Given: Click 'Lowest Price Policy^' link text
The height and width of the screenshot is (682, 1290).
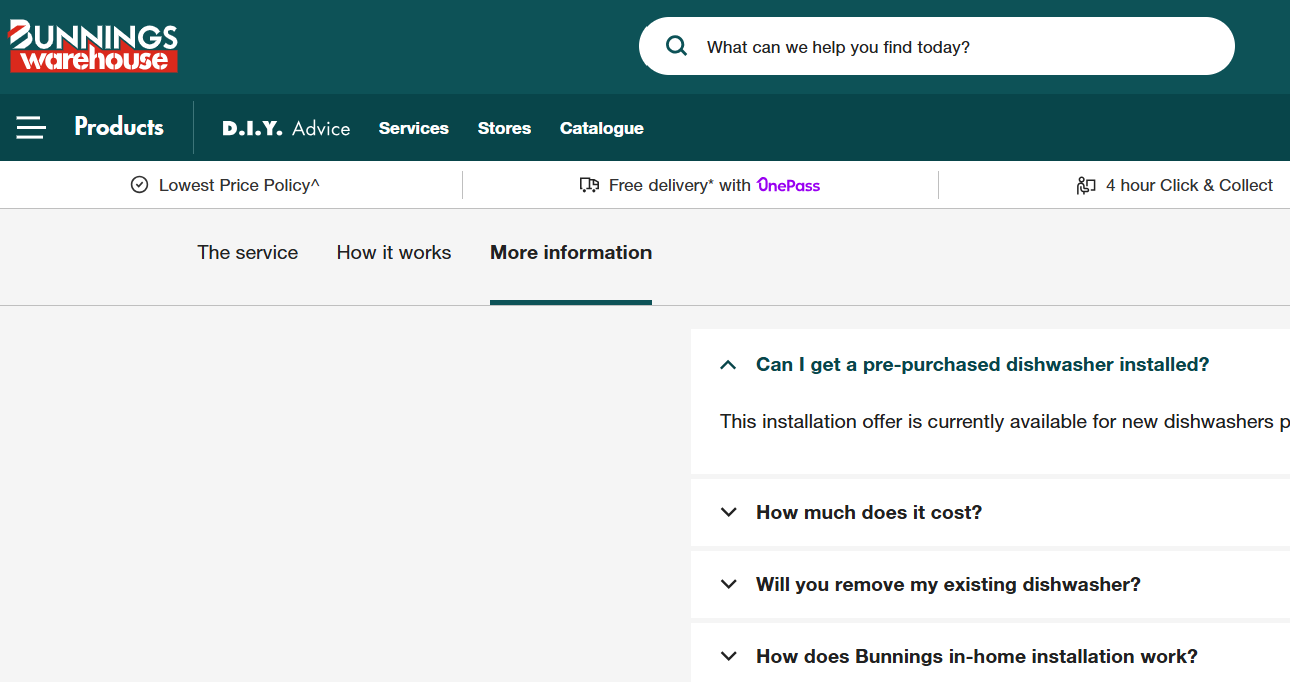Looking at the screenshot, I should (x=239, y=185).
